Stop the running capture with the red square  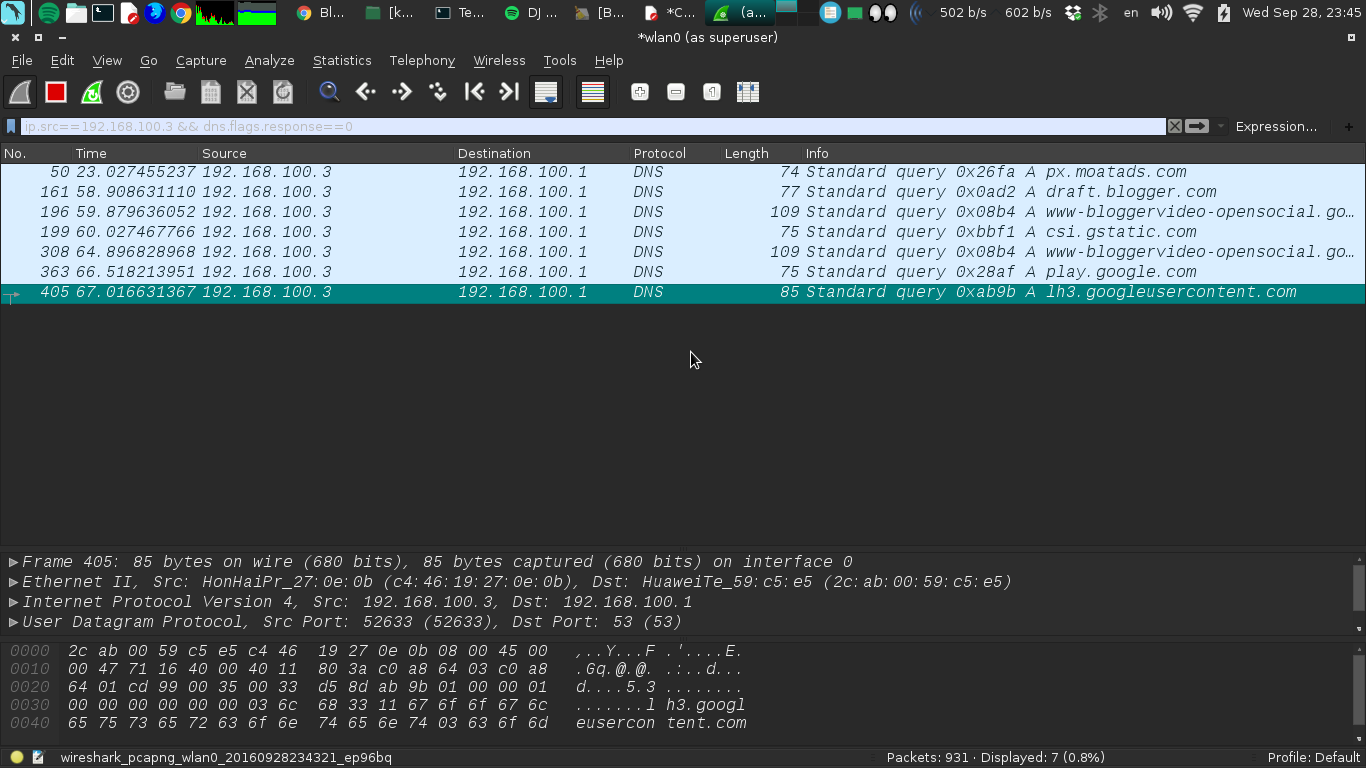point(56,92)
